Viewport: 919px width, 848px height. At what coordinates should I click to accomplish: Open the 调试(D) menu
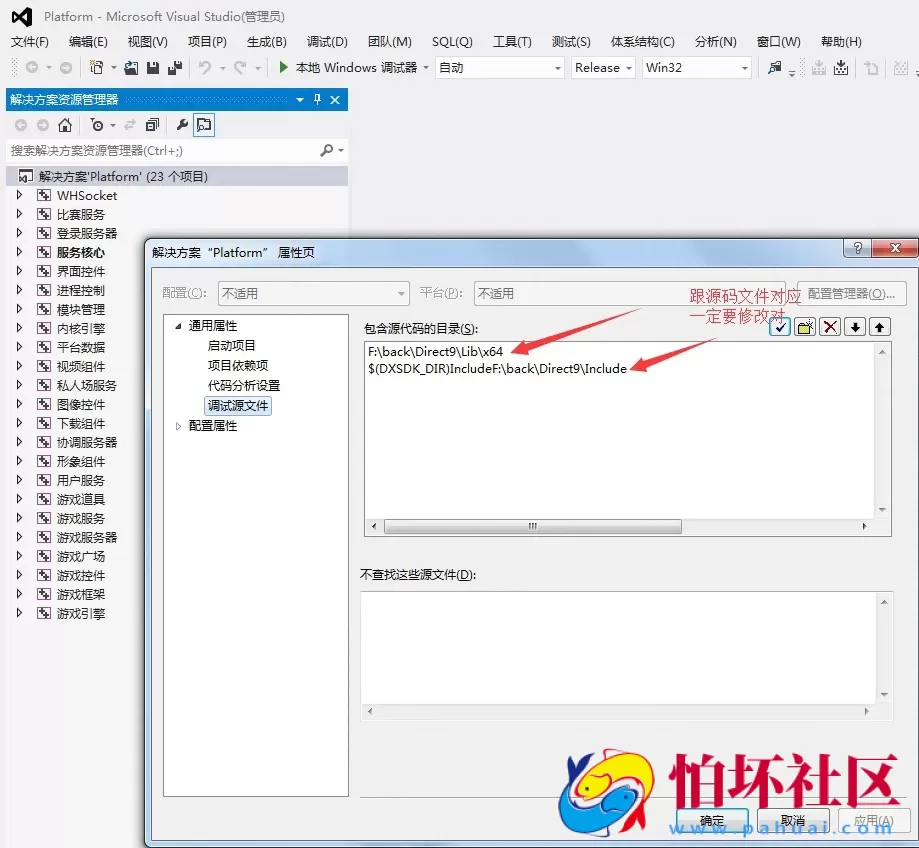(325, 41)
